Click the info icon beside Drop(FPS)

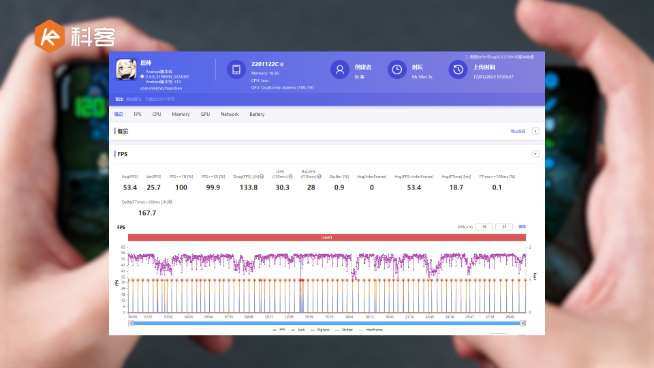coord(262,176)
